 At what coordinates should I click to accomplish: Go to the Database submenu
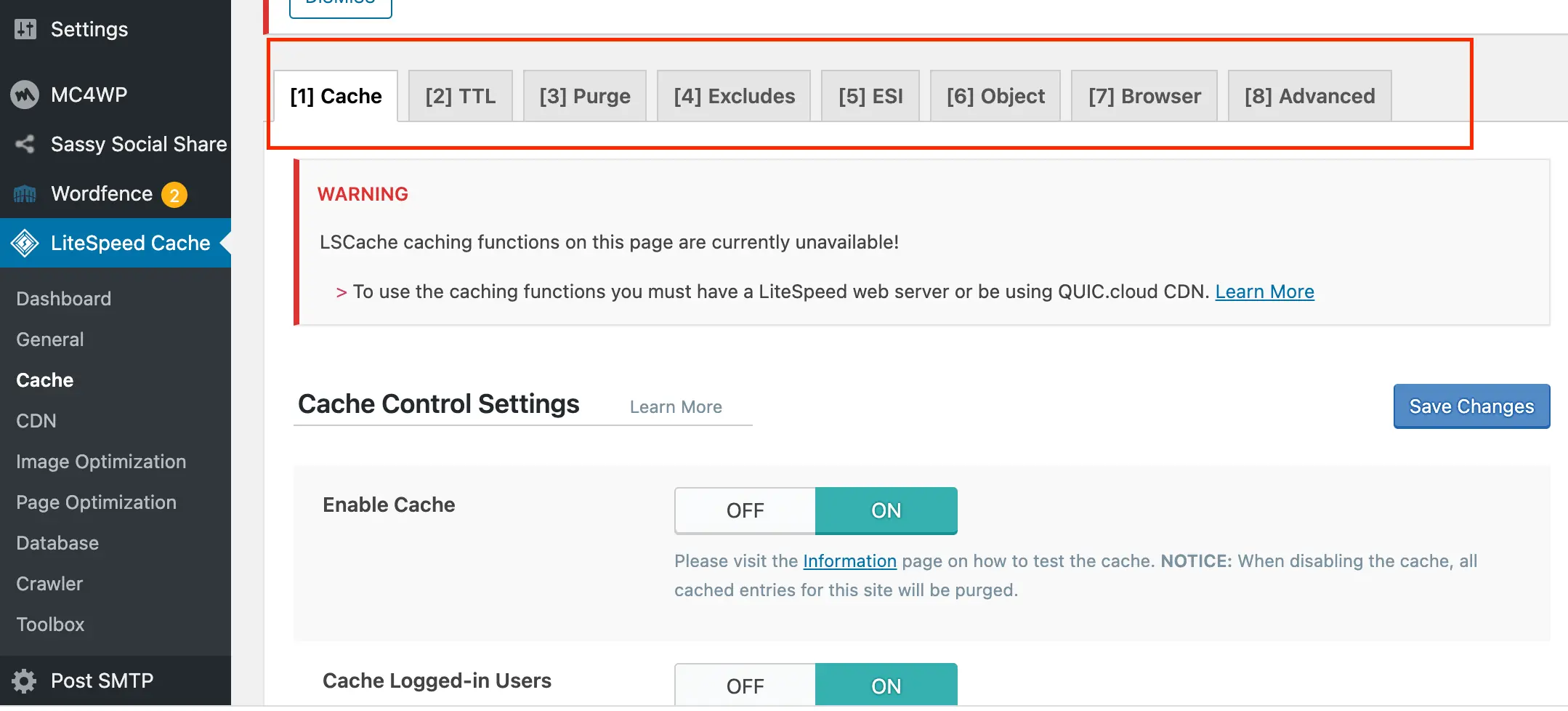[57, 543]
